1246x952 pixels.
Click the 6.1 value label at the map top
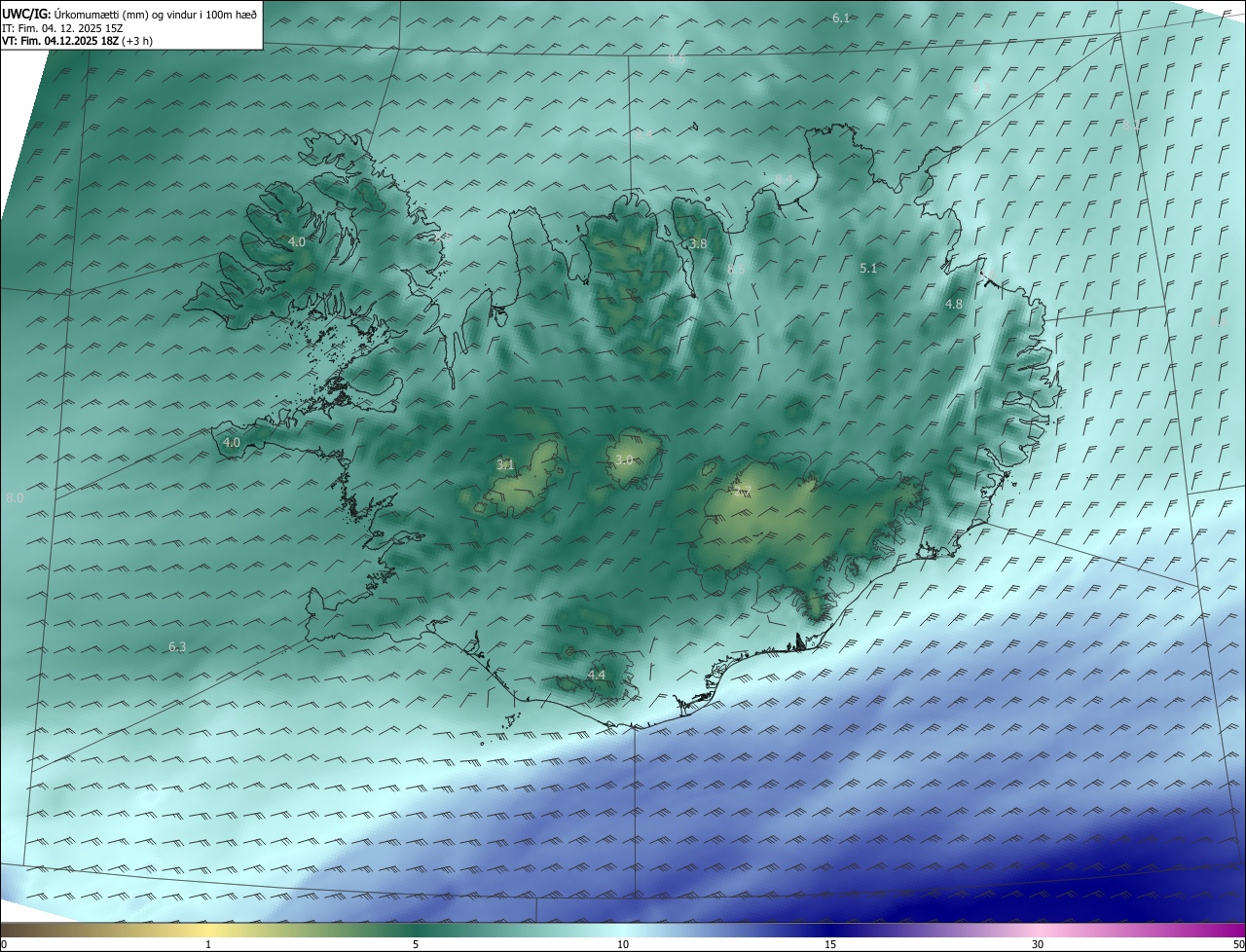[x=842, y=18]
